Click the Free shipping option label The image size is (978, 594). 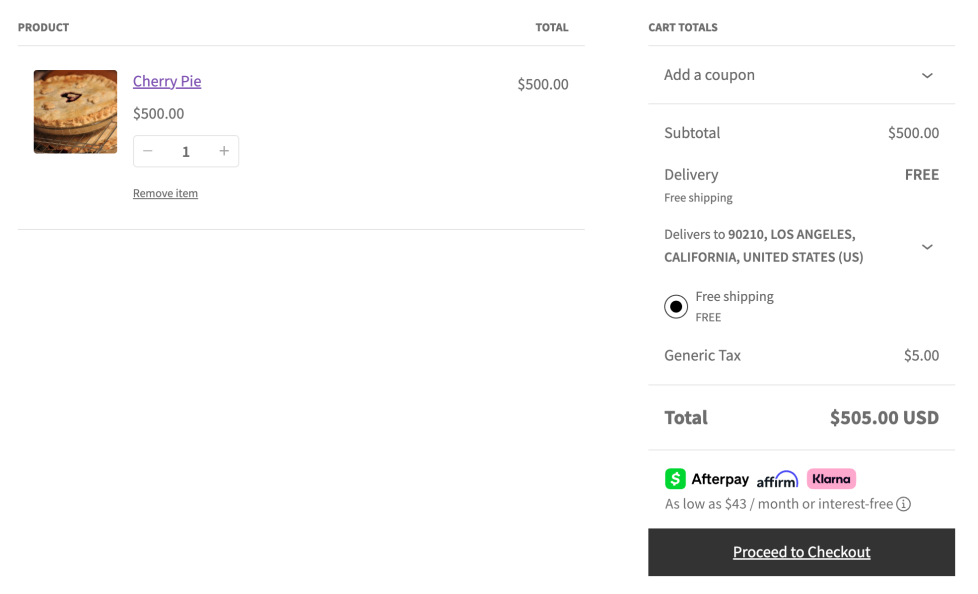tap(734, 297)
